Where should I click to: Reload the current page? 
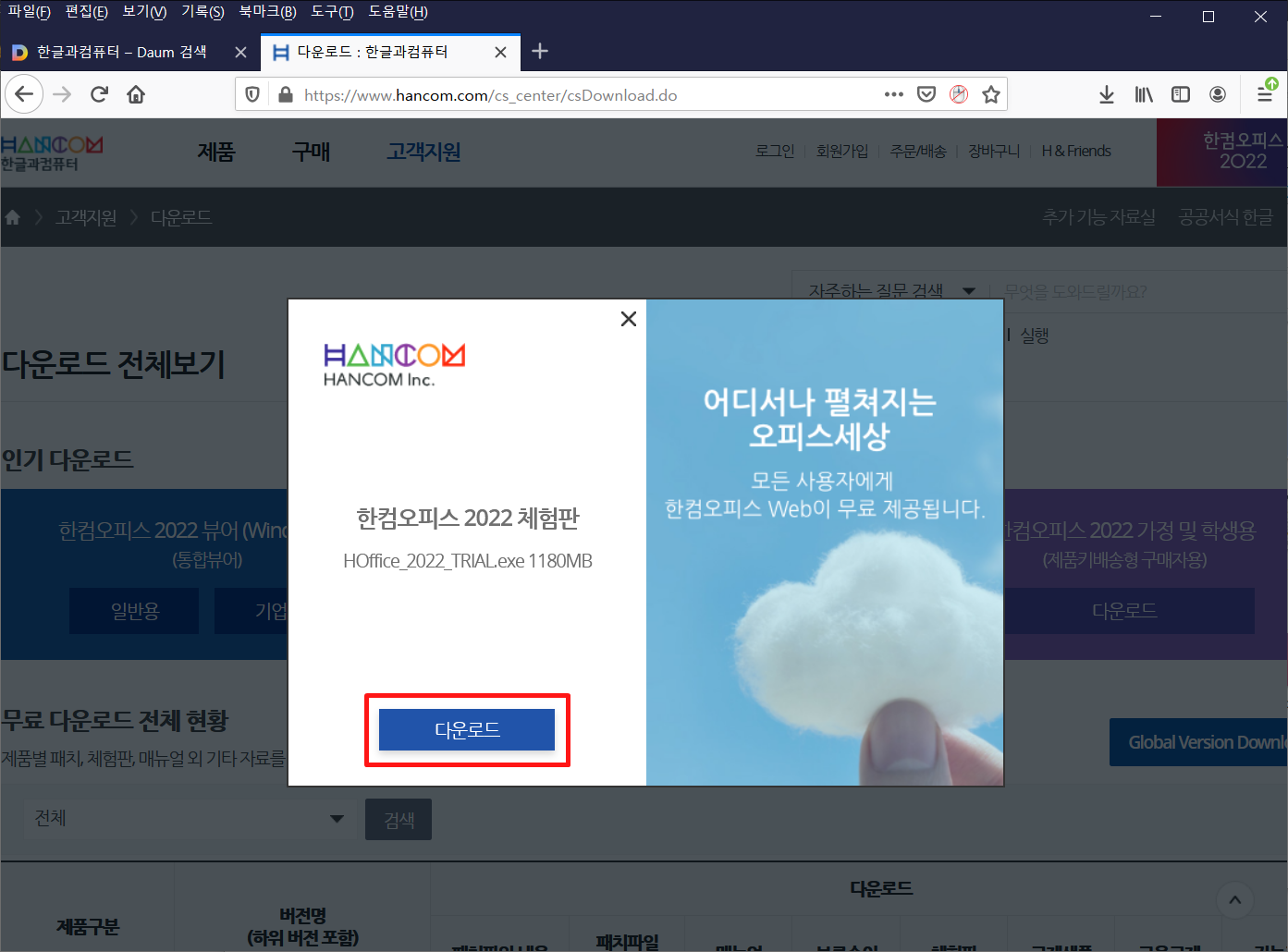tap(99, 94)
